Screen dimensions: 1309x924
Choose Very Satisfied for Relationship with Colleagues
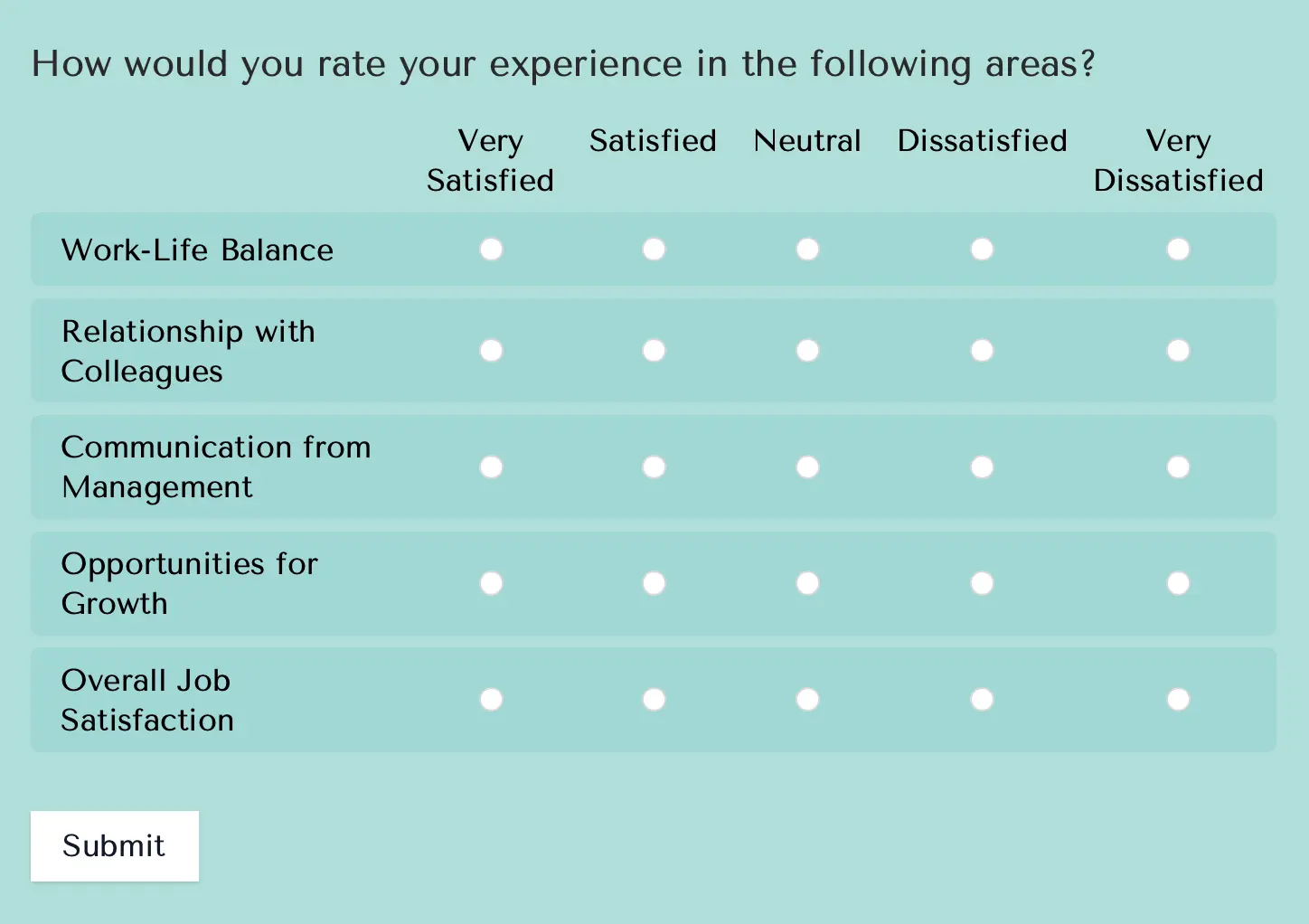[491, 351]
